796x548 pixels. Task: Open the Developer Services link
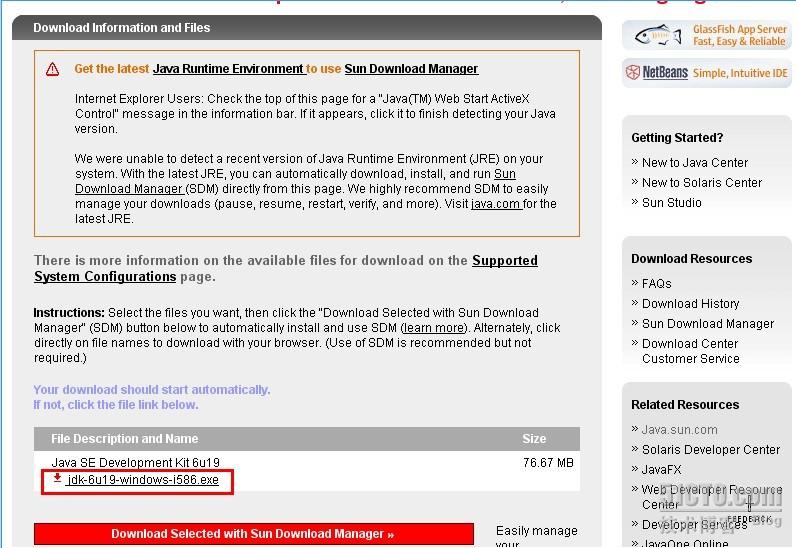click(694, 524)
